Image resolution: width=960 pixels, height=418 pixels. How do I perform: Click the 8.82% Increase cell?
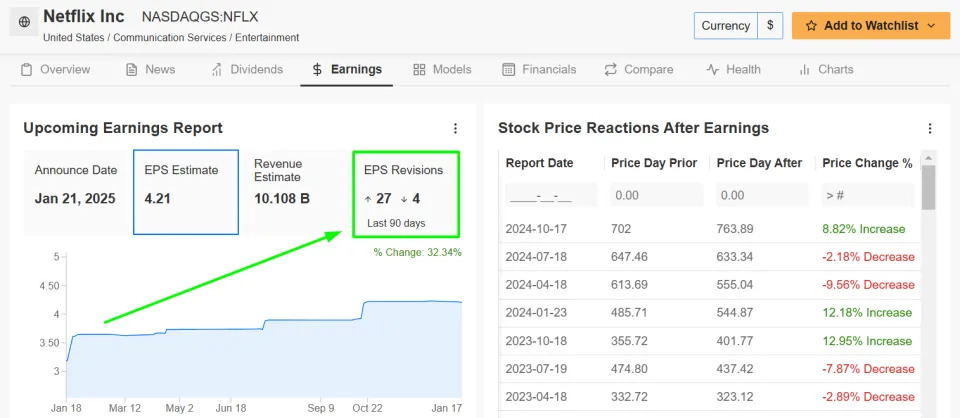[x=863, y=229]
